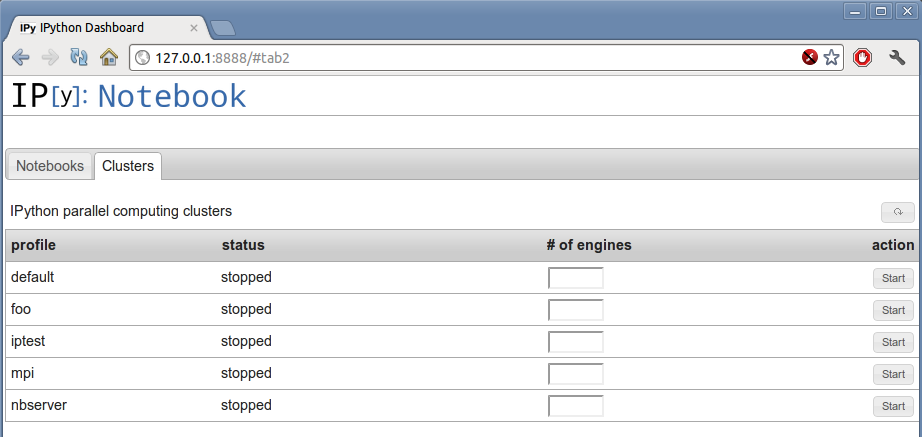Screen dimensions: 922x437
Task: Start the default cluster
Action: click(x=893, y=278)
